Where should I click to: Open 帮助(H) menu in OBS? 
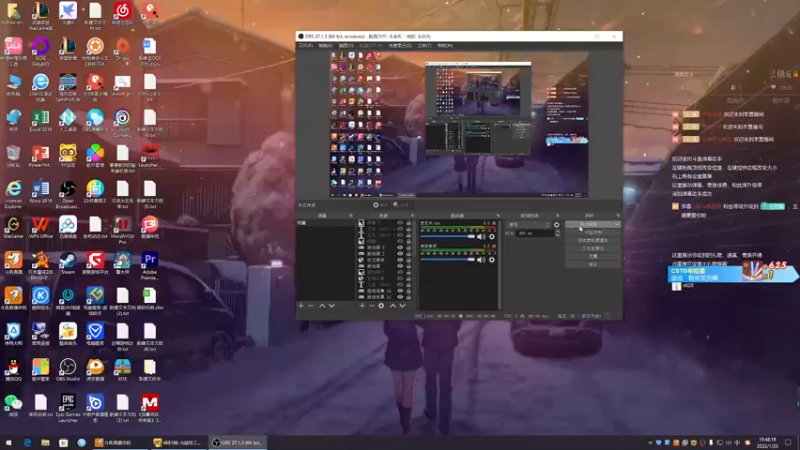pos(445,45)
